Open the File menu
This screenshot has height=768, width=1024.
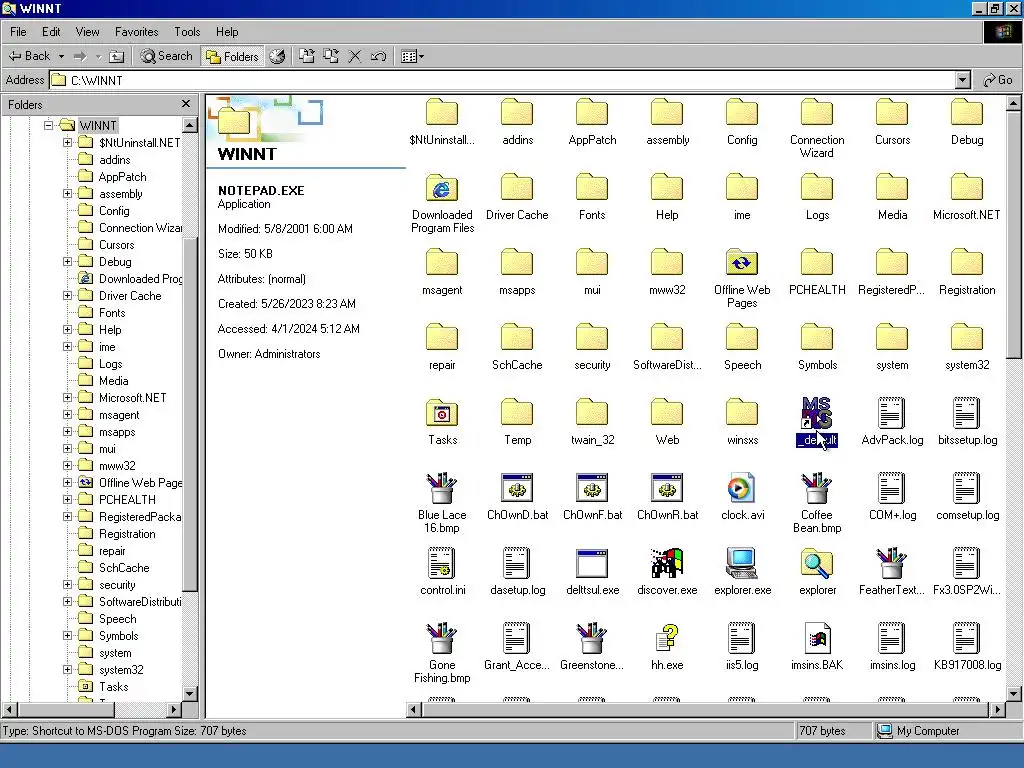click(18, 31)
